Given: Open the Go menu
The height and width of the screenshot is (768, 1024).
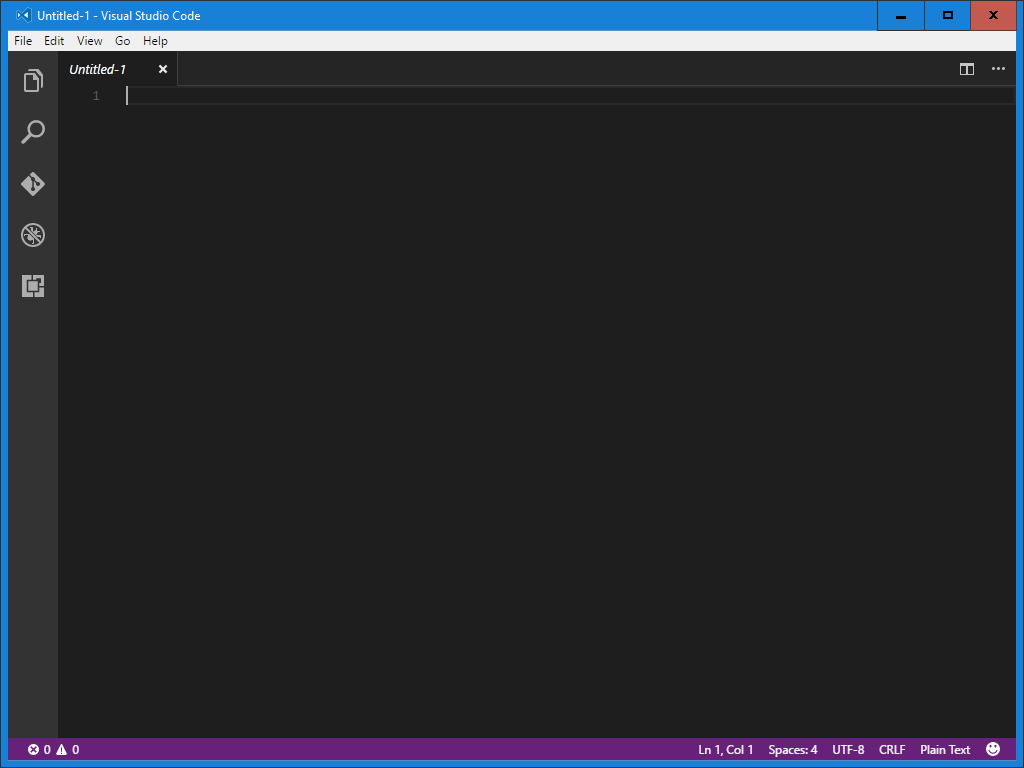Looking at the screenshot, I should [122, 41].
